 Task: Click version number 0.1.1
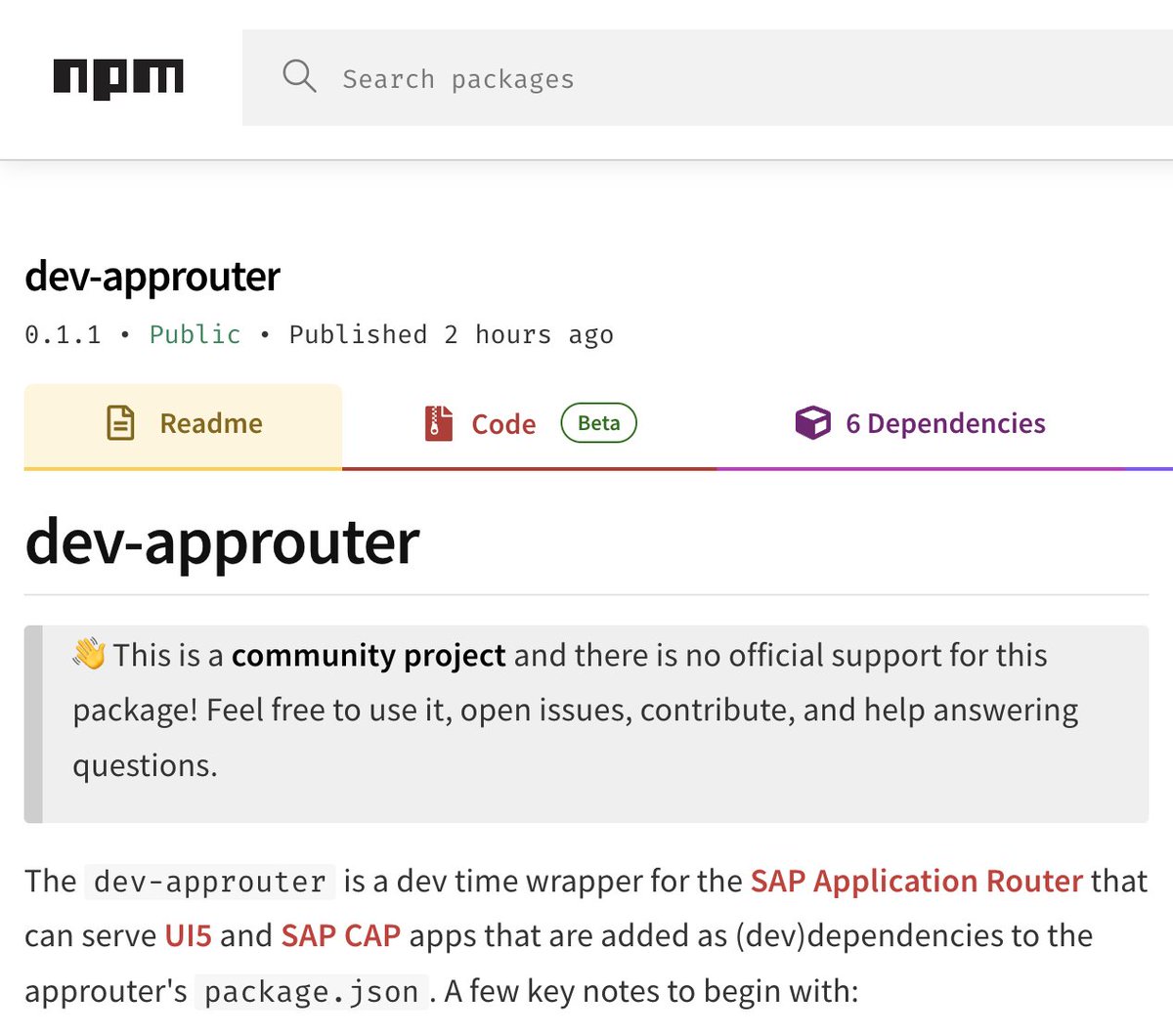pos(63,334)
